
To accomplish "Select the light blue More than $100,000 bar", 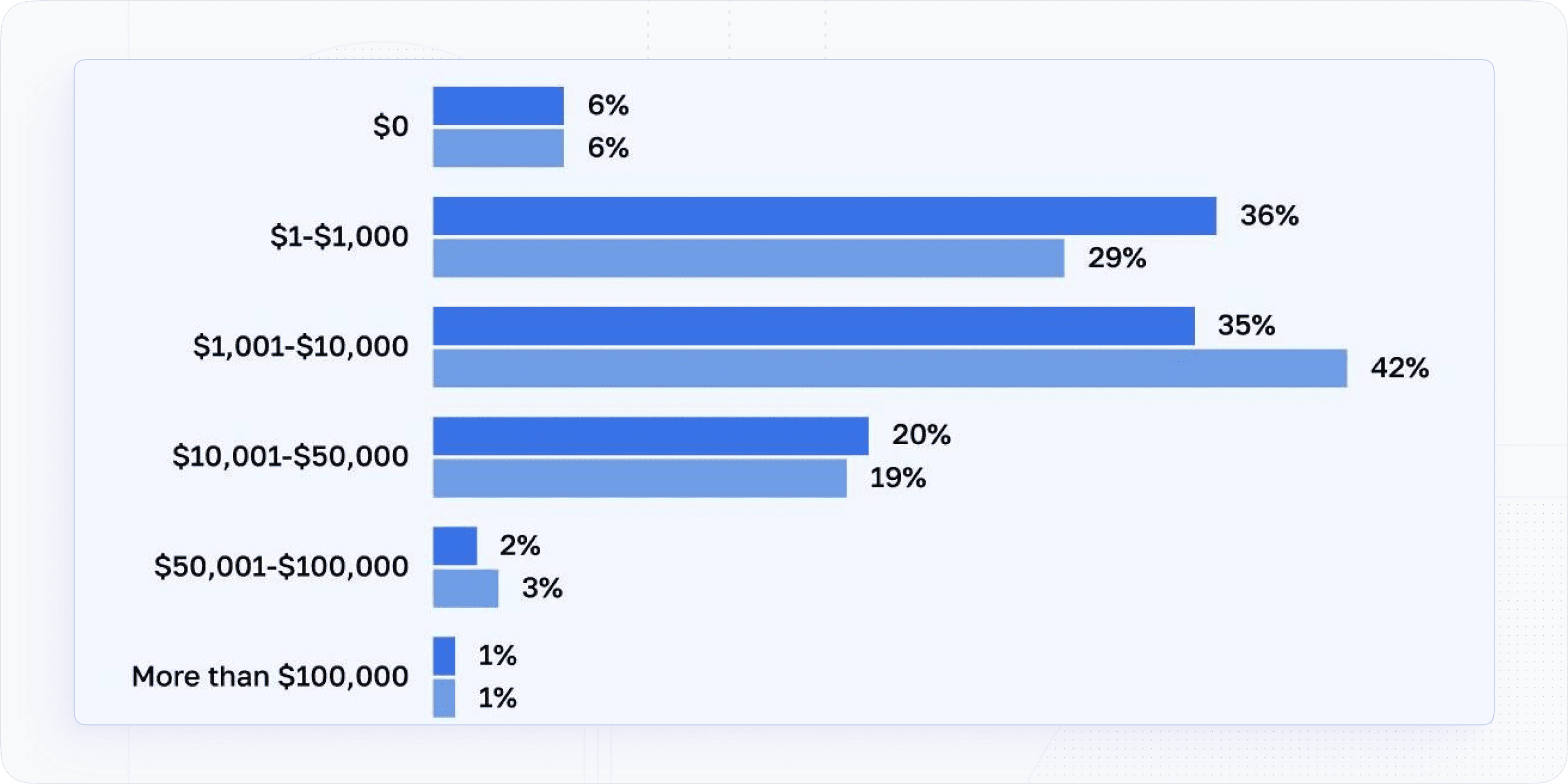I will point(444,698).
